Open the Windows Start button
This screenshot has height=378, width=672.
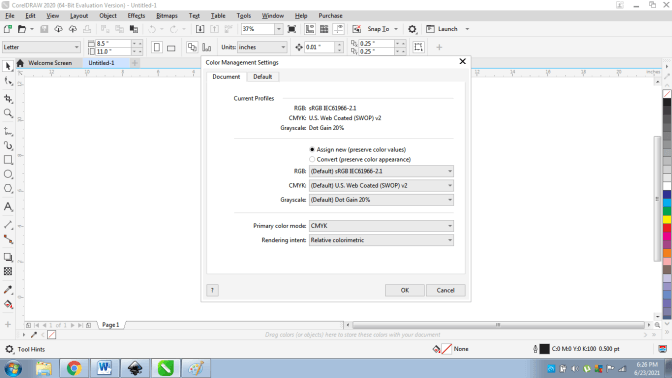pos(13,368)
